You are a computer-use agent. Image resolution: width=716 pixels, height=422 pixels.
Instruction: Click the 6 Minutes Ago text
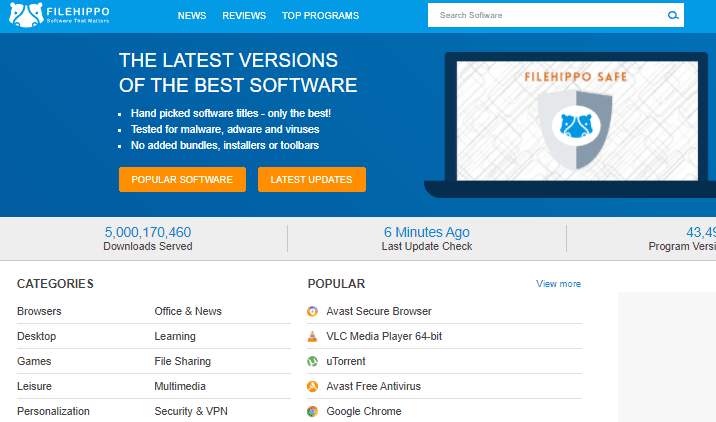tap(426, 232)
